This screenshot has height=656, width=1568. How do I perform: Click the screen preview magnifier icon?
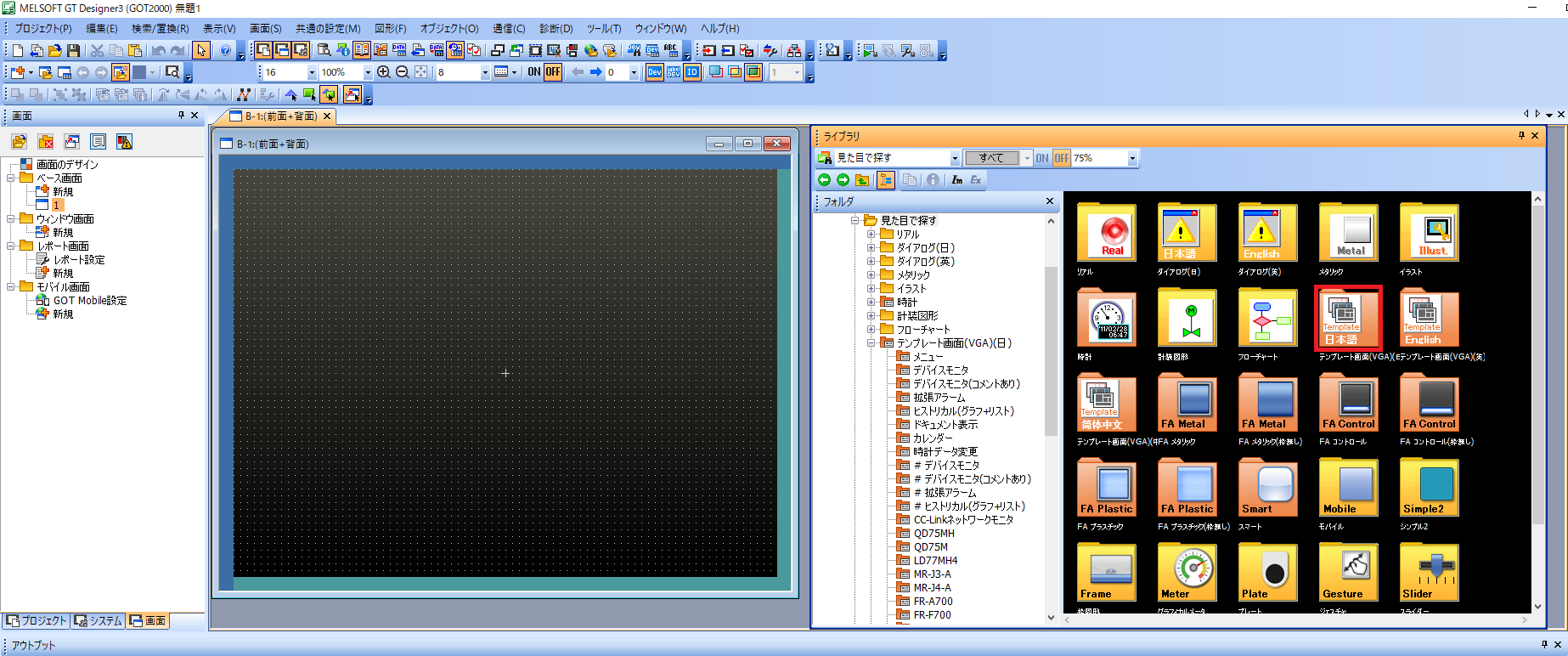pos(172,72)
